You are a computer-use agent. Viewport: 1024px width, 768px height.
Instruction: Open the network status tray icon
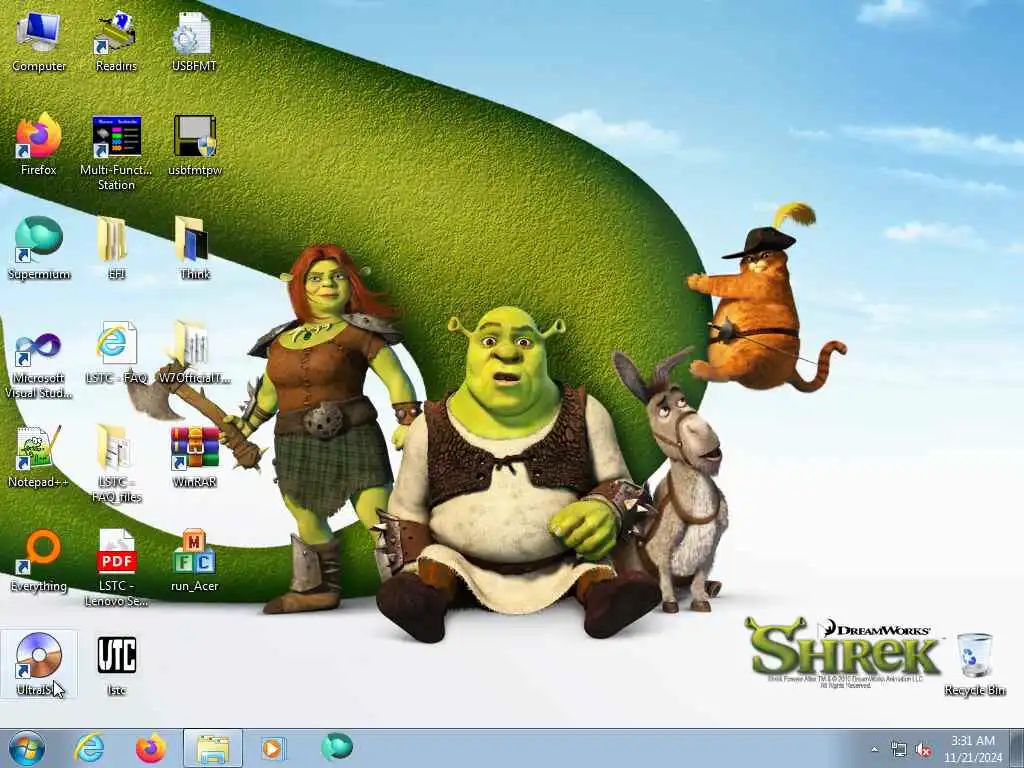(x=899, y=750)
